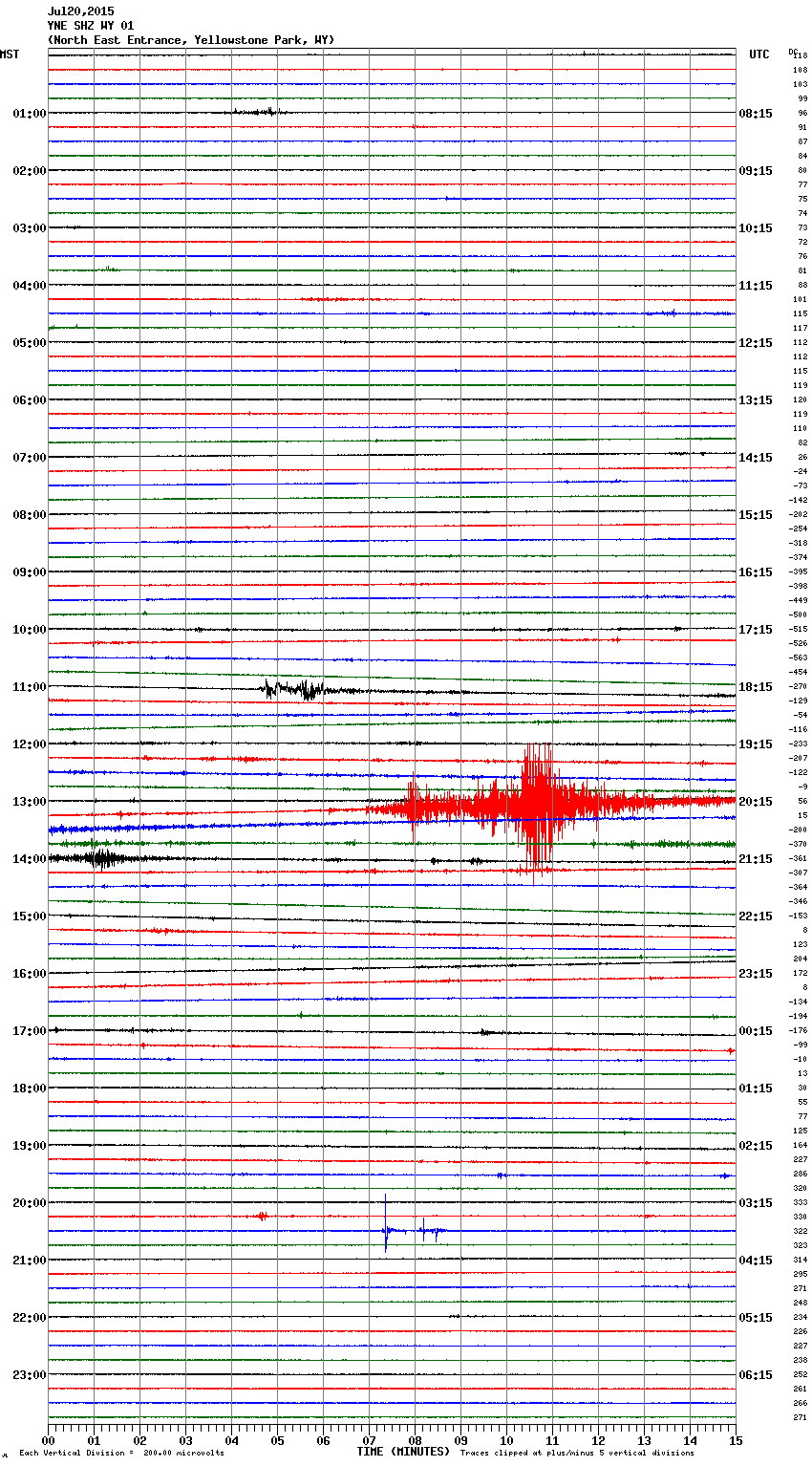Click the North East Entrance, Yellowstone Park caption
Viewport: 812px width, 1466px height.
pyautogui.click(x=191, y=40)
